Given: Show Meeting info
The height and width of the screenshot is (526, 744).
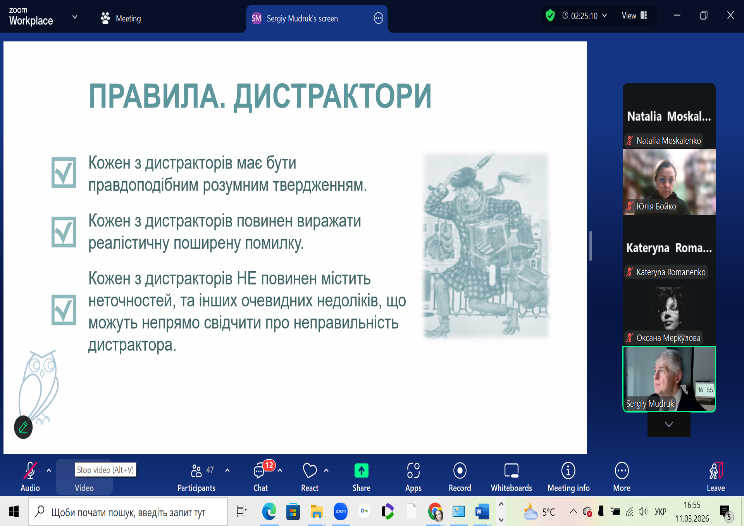Looking at the screenshot, I should (568, 475).
